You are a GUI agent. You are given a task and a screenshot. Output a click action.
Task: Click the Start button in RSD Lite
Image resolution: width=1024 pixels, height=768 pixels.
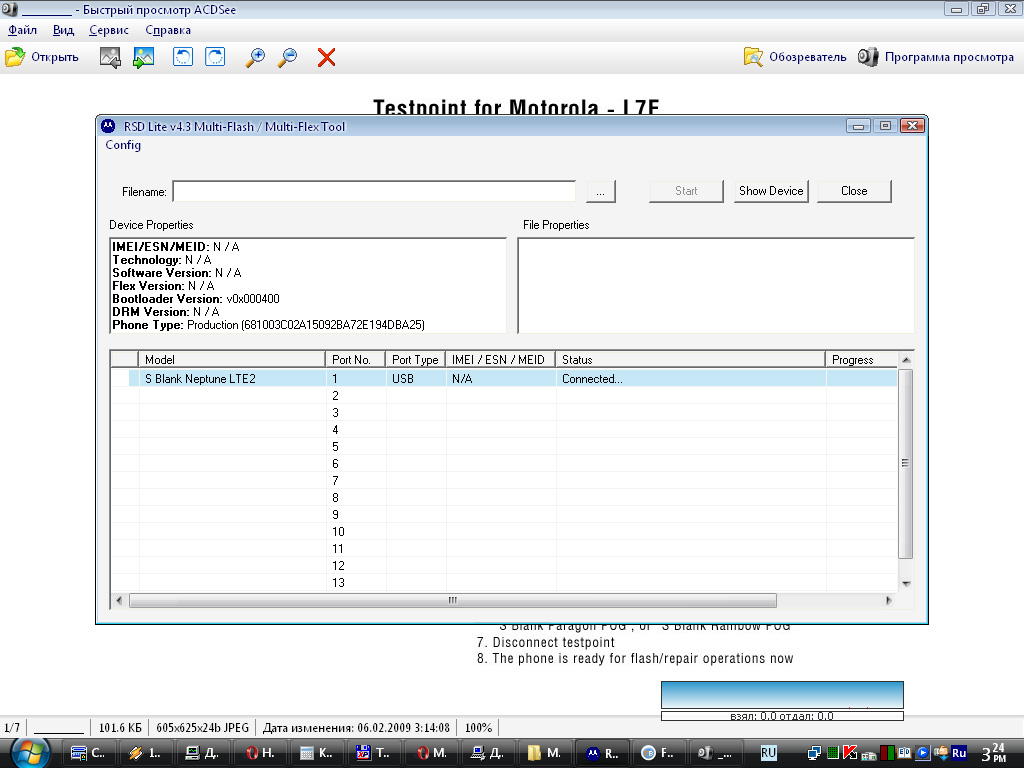coord(686,191)
